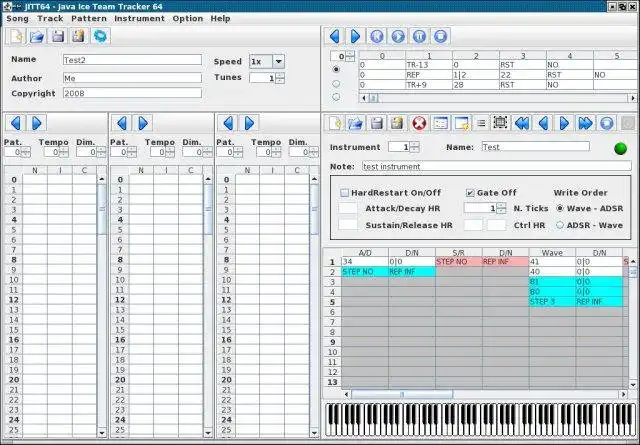
Task: Open the Option menu
Action: 187,18
